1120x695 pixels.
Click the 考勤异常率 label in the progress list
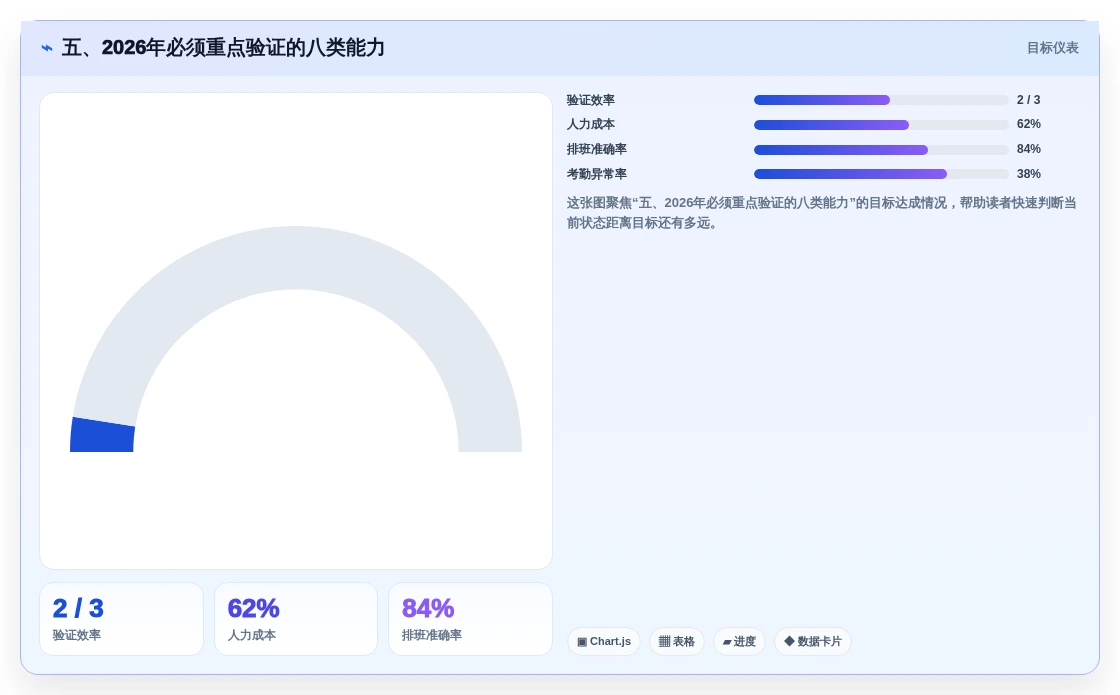(596, 174)
